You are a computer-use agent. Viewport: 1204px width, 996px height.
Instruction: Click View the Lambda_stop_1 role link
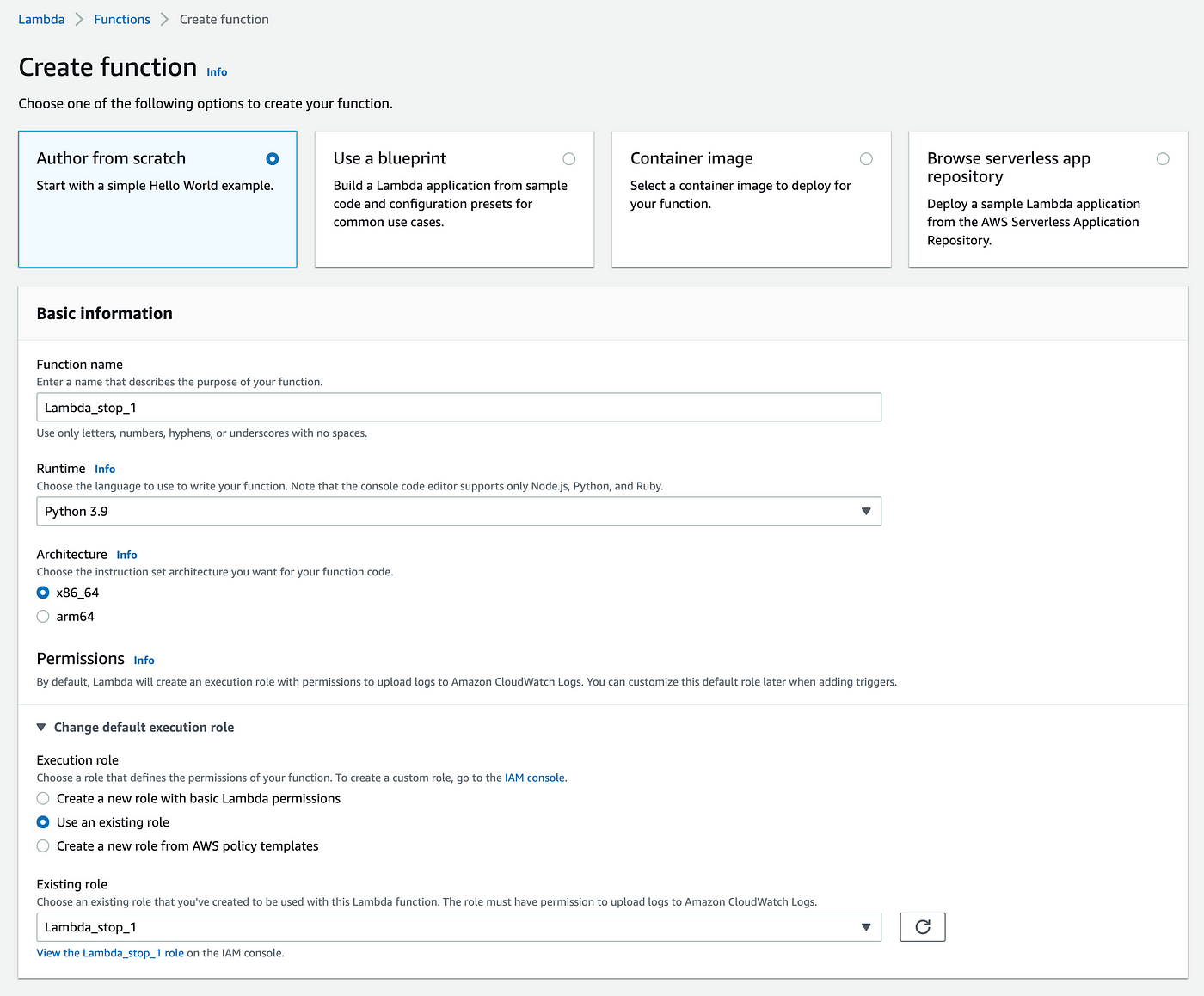point(110,953)
